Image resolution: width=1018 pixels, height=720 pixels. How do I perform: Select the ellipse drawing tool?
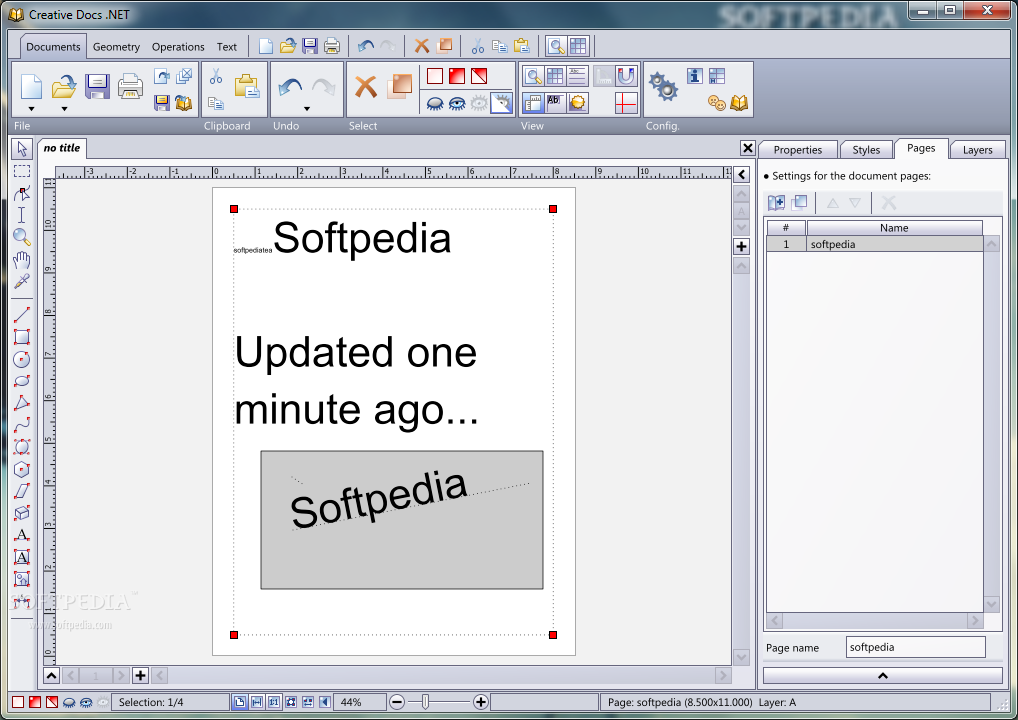pos(22,381)
